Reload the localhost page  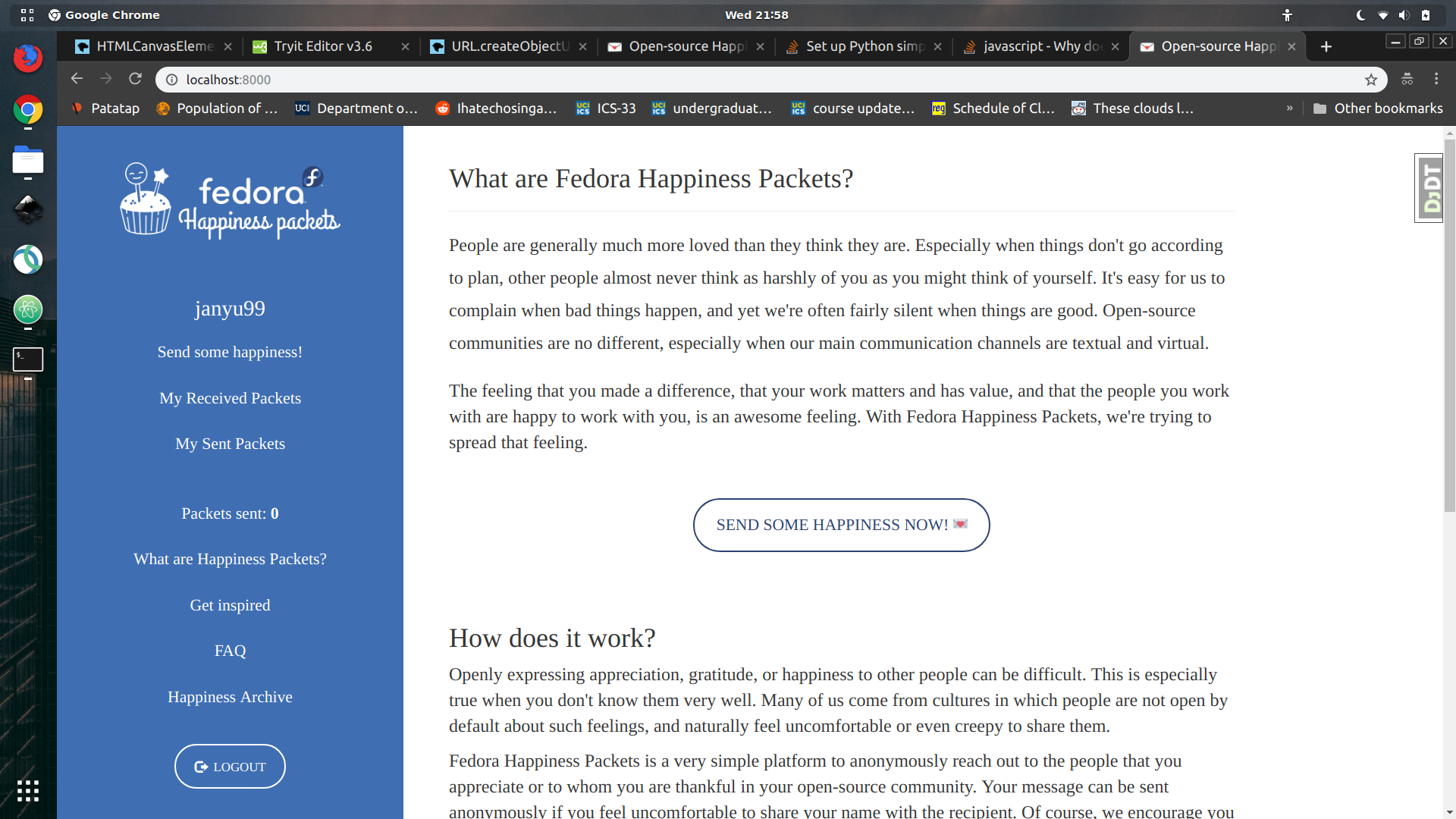136,79
